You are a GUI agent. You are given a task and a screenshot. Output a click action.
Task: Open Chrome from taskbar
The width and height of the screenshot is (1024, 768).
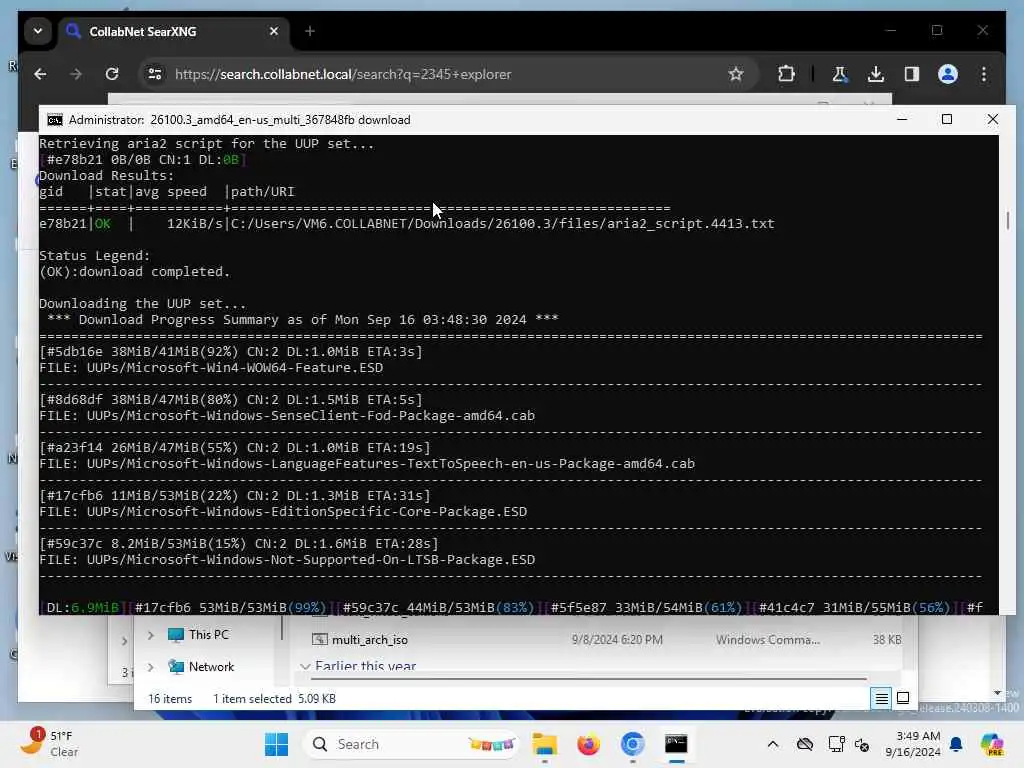click(632, 744)
